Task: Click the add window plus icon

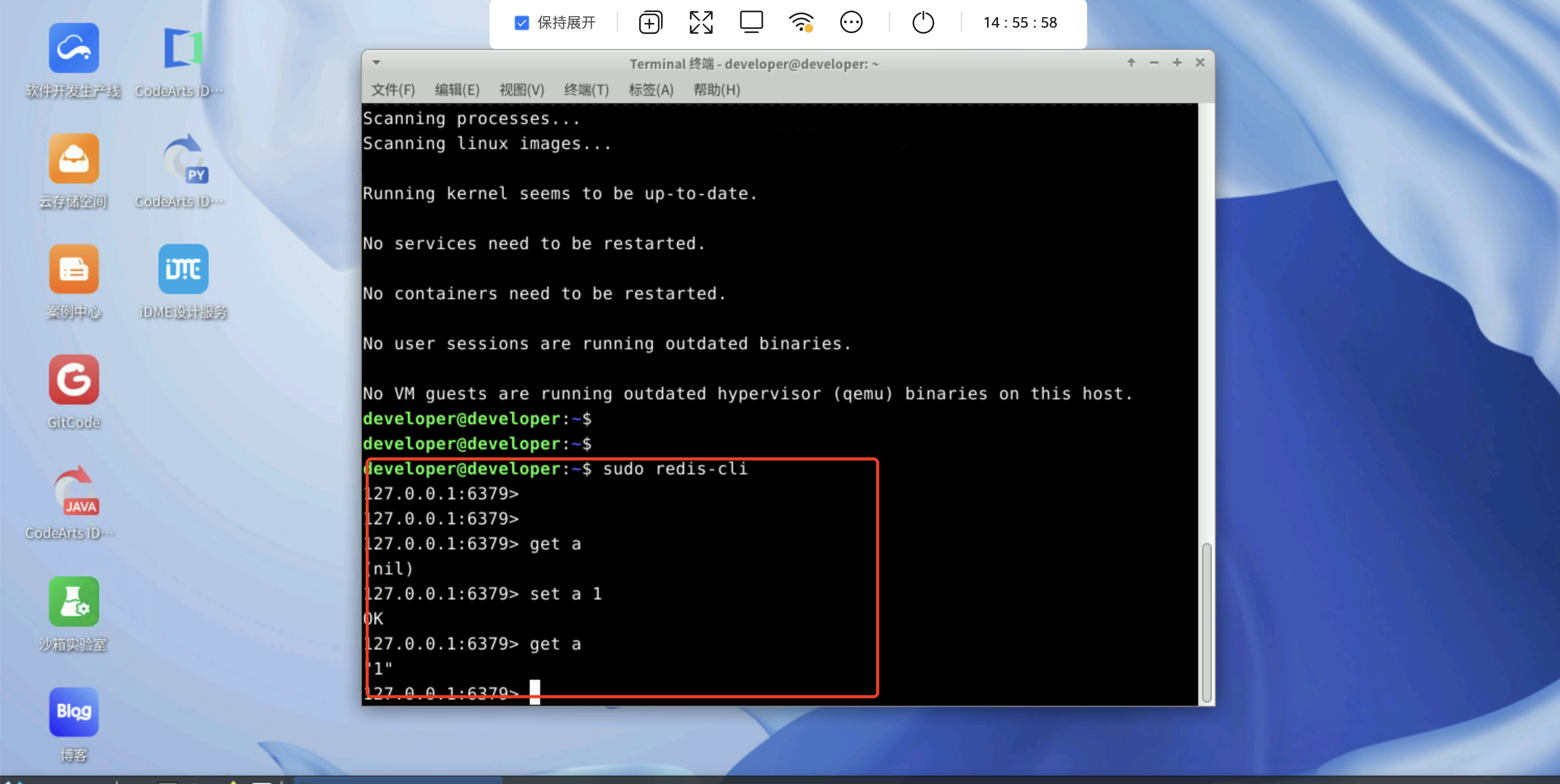Action: point(650,23)
